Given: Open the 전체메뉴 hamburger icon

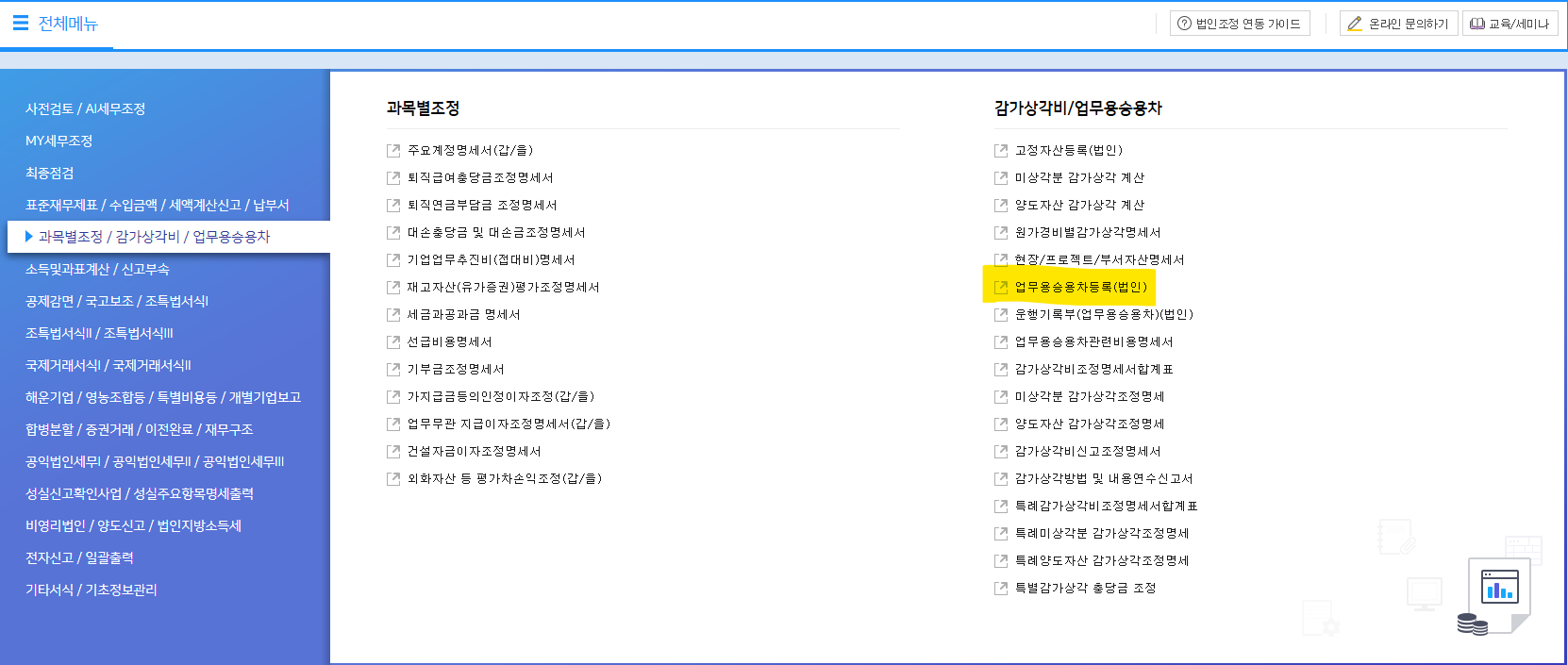Looking at the screenshot, I should tap(21, 23).
